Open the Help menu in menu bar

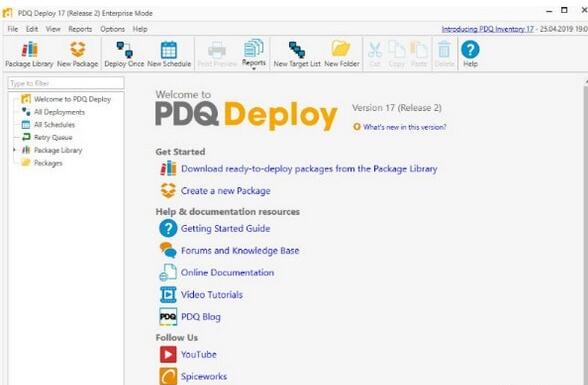[140, 29]
